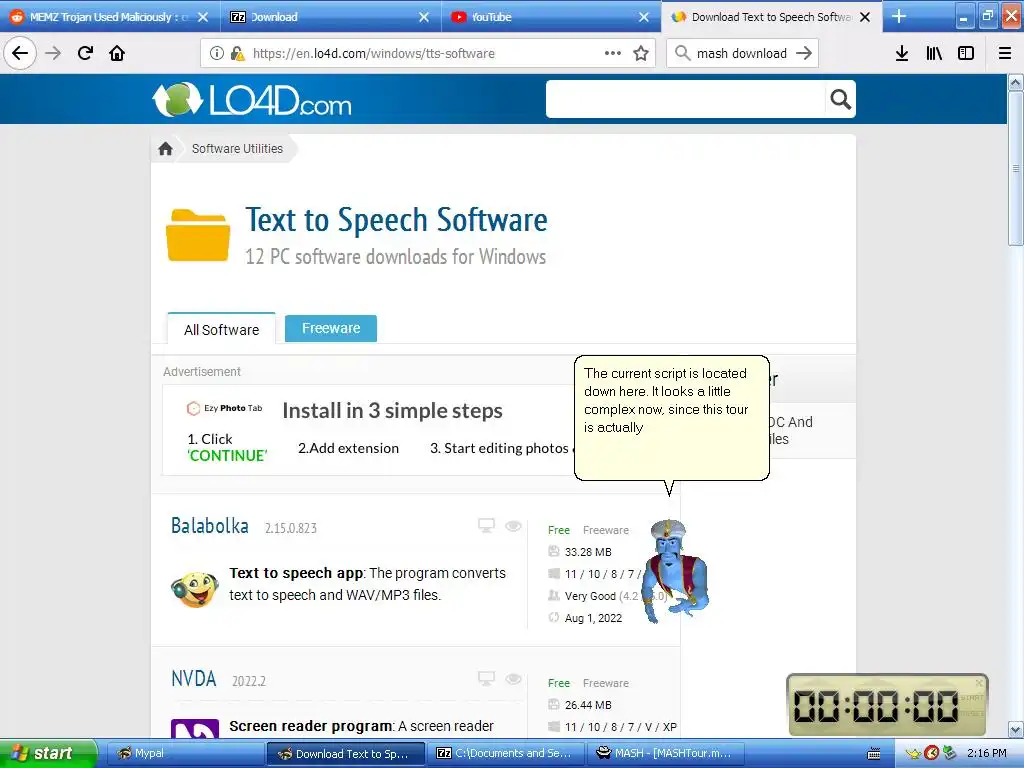The image size is (1024, 768).
Task: Close the MEMZ Trojan tab
Action: pos(203,17)
